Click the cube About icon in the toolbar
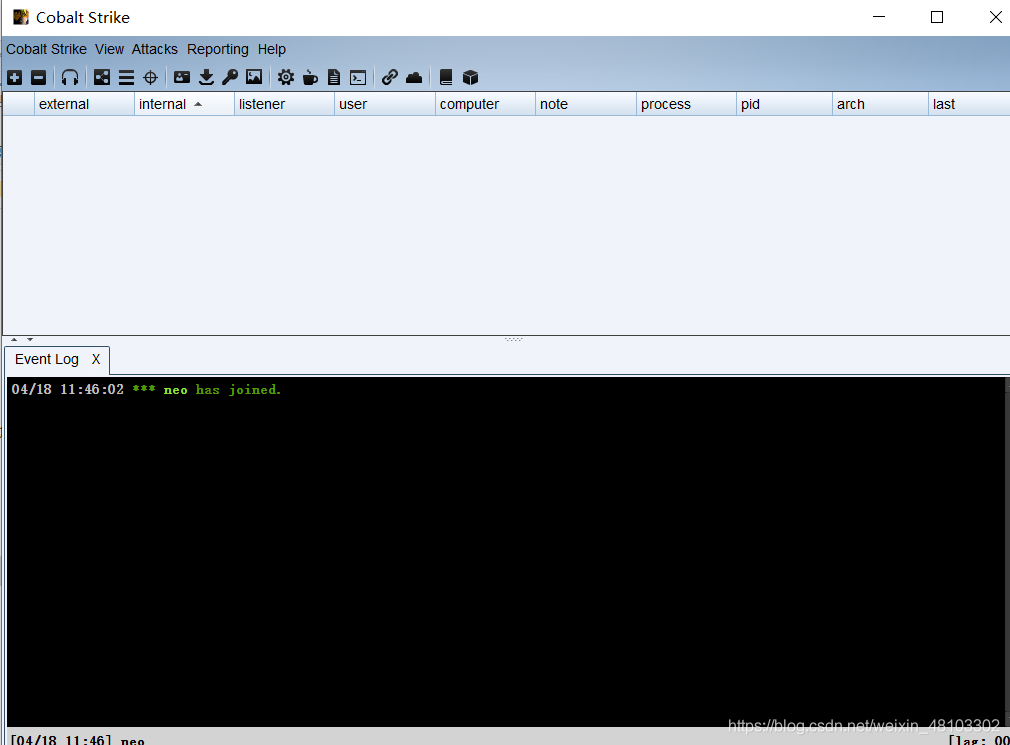The height and width of the screenshot is (745, 1010). [x=470, y=78]
